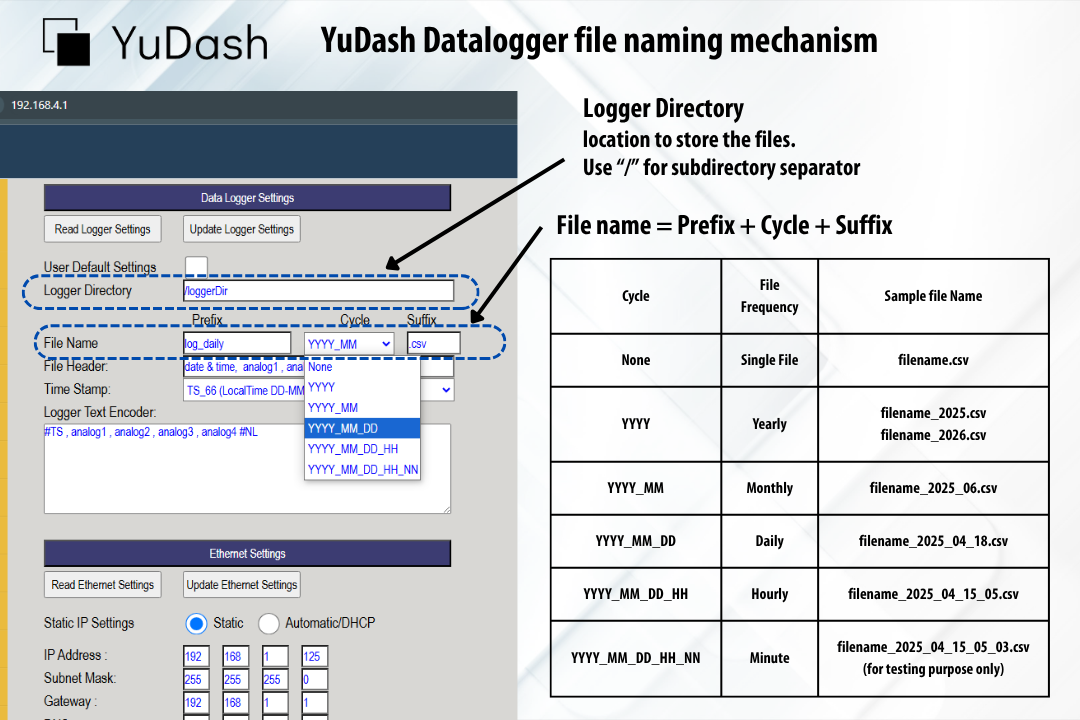Toggle the User Default Settings checkbox
The height and width of the screenshot is (720, 1080).
pos(196,267)
